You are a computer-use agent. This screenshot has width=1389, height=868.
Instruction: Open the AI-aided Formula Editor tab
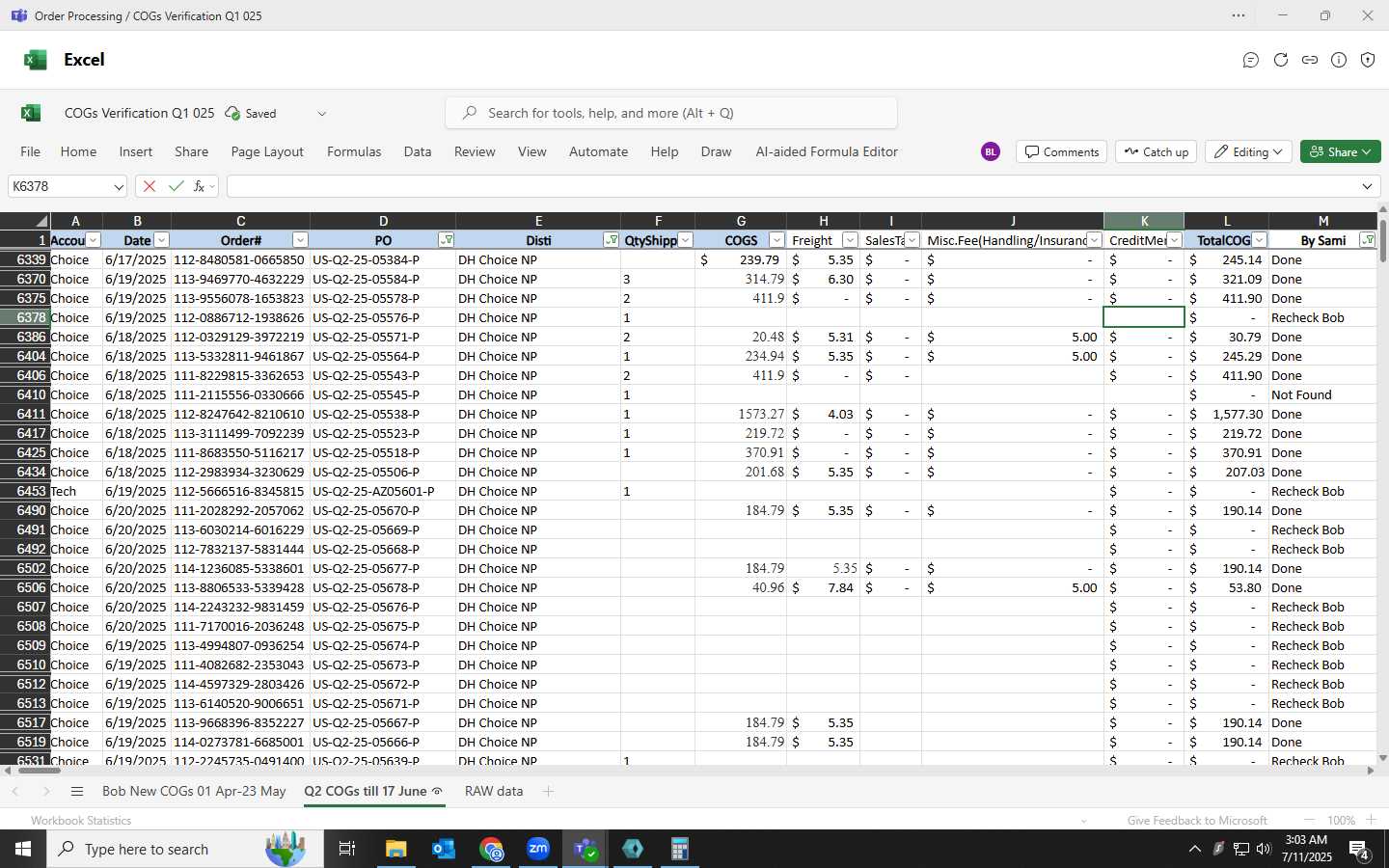tap(827, 151)
